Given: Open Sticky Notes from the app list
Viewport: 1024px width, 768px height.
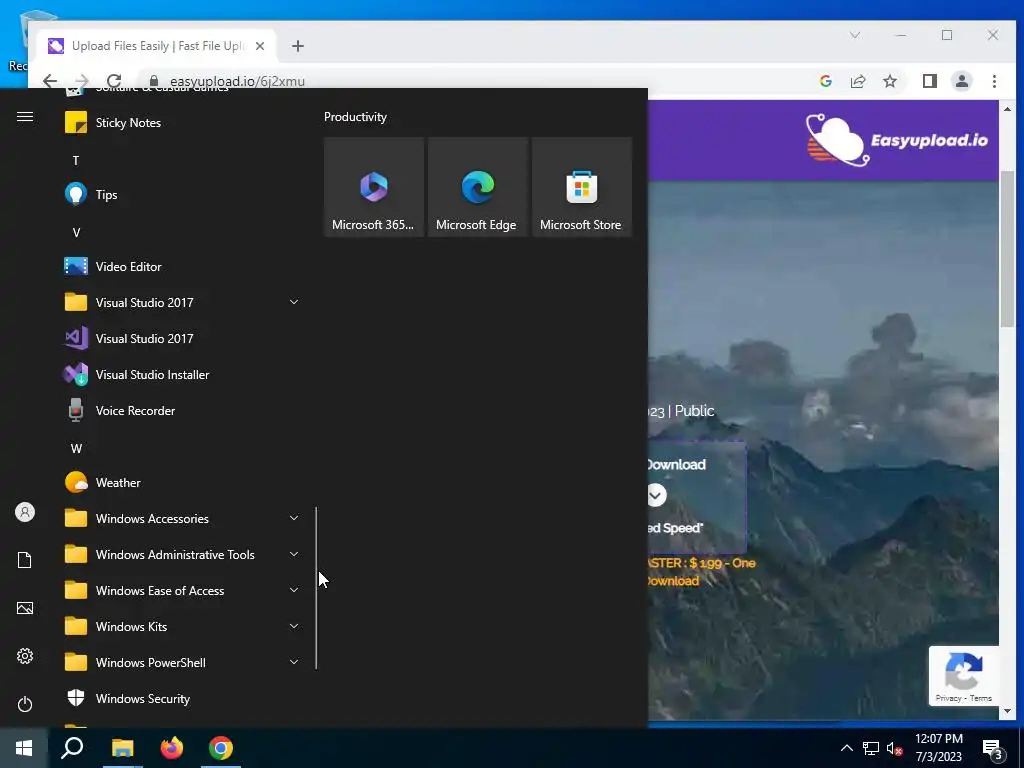Looking at the screenshot, I should pos(183,123).
